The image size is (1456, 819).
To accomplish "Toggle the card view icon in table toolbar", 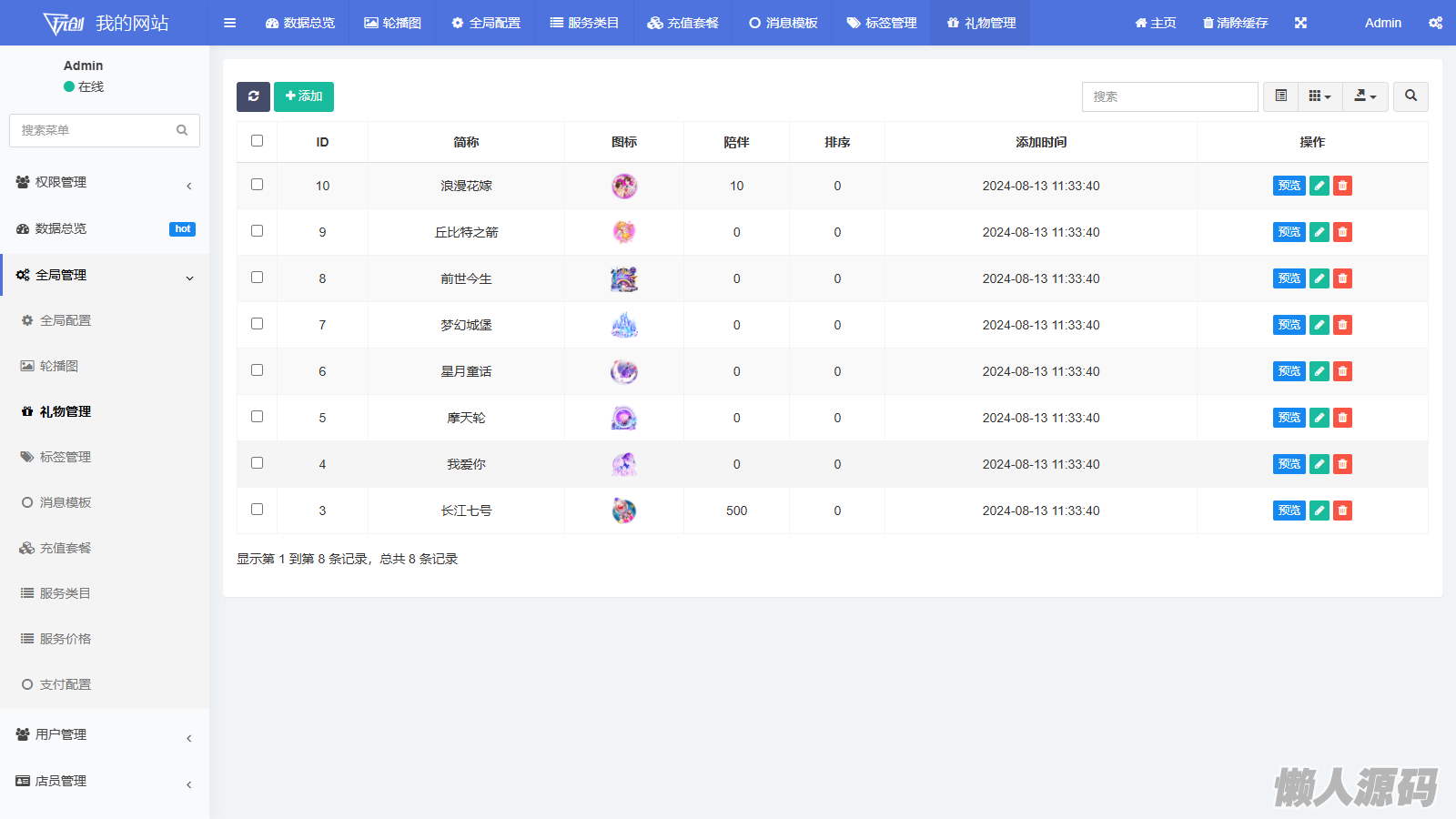I will (1280, 96).
